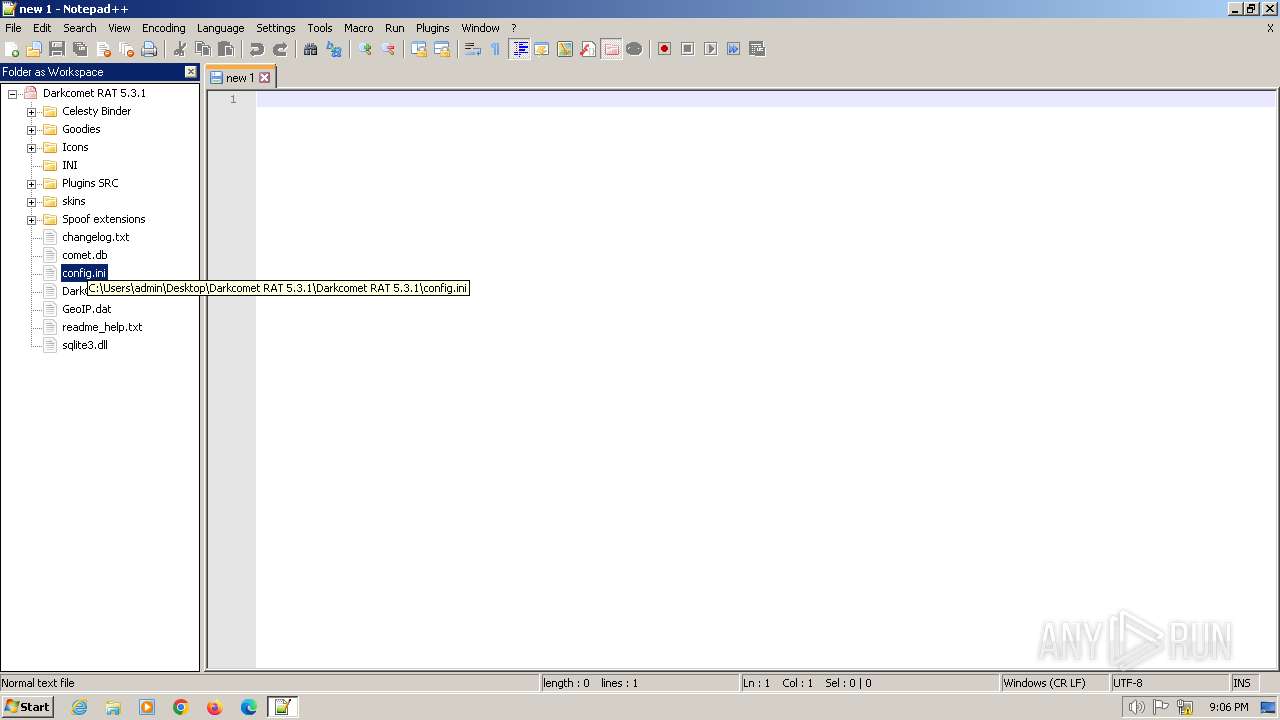Open the Language menu
1280x720 pixels.
click(220, 28)
